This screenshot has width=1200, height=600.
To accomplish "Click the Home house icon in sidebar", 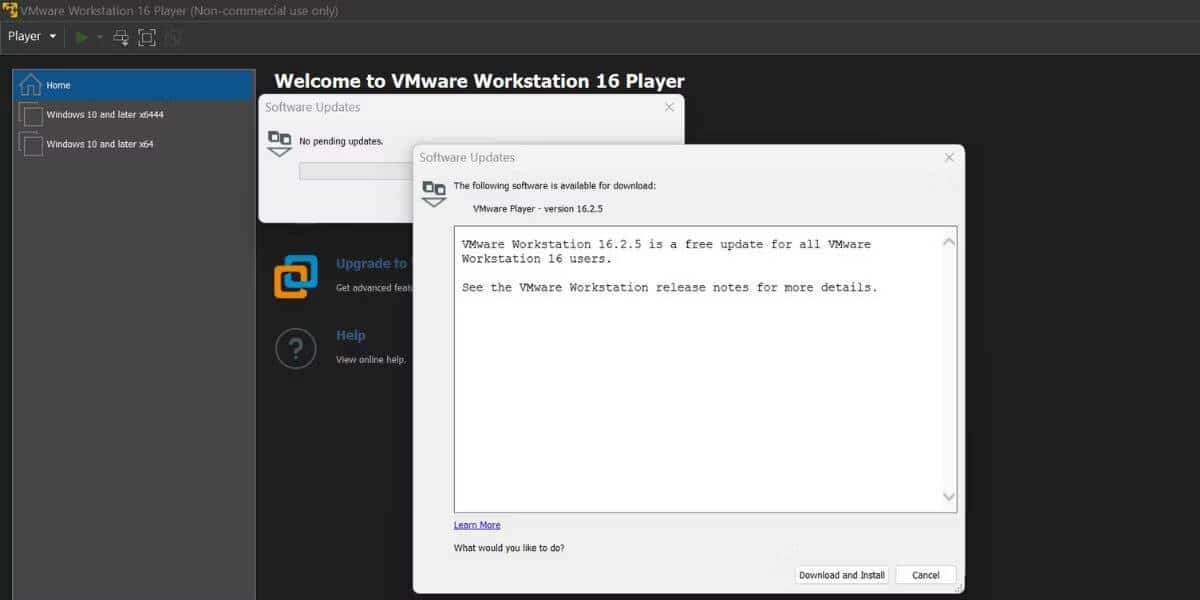I will 33,85.
